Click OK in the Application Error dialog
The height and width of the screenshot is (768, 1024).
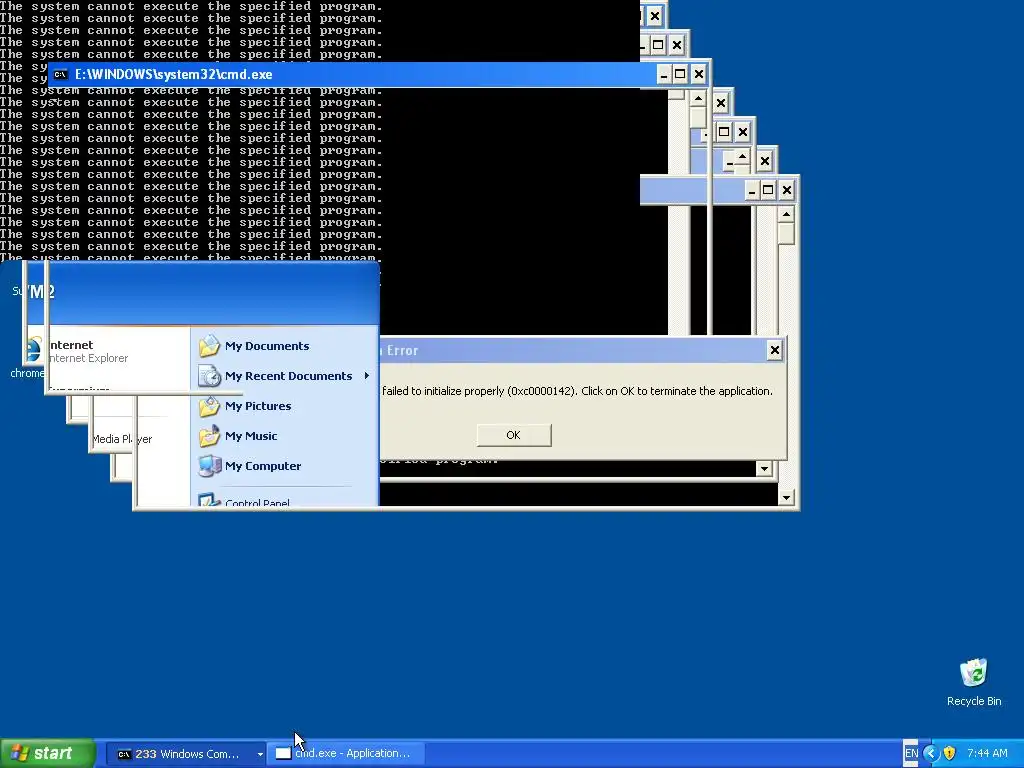click(513, 435)
